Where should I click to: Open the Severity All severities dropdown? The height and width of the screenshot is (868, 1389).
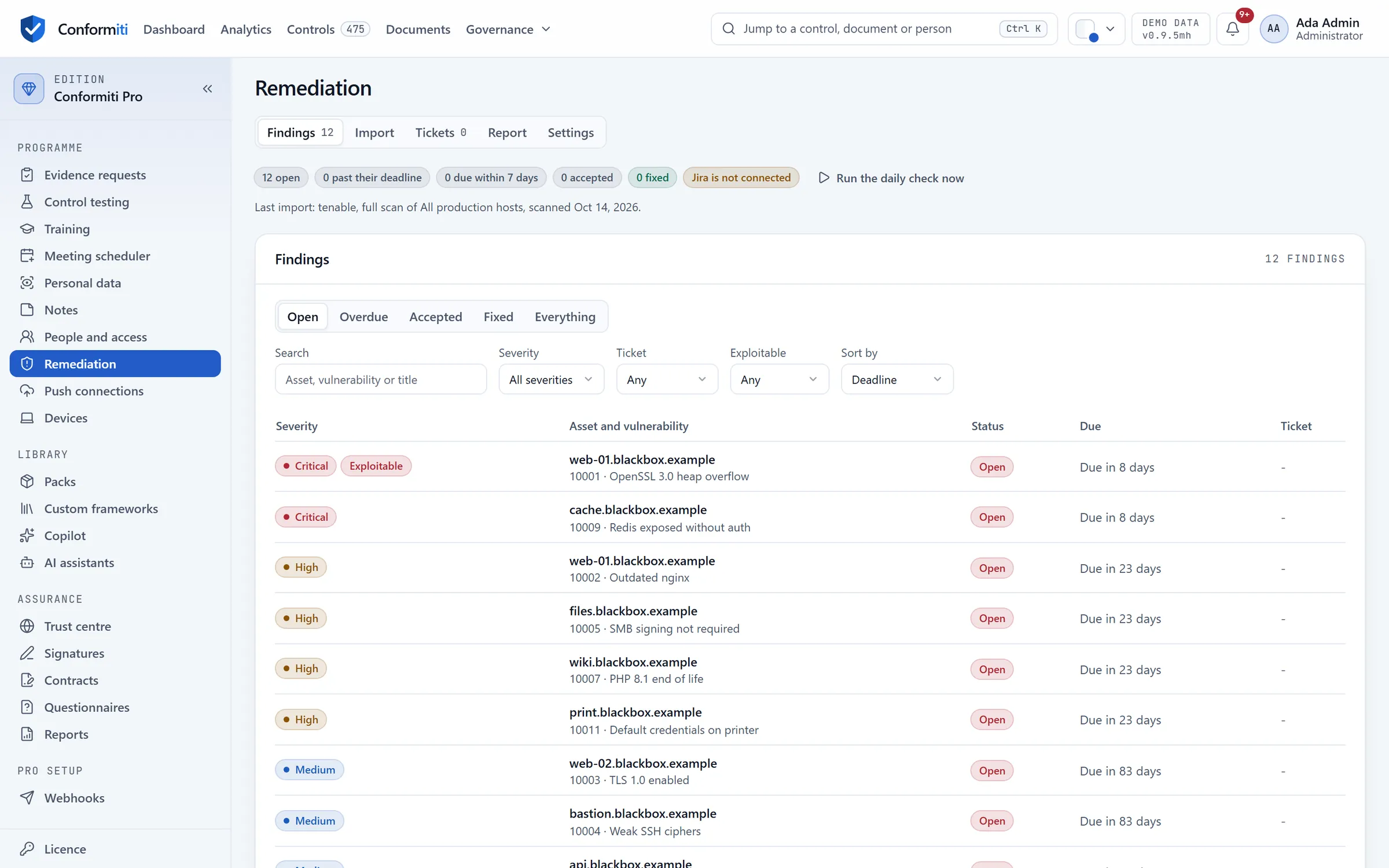click(551, 380)
